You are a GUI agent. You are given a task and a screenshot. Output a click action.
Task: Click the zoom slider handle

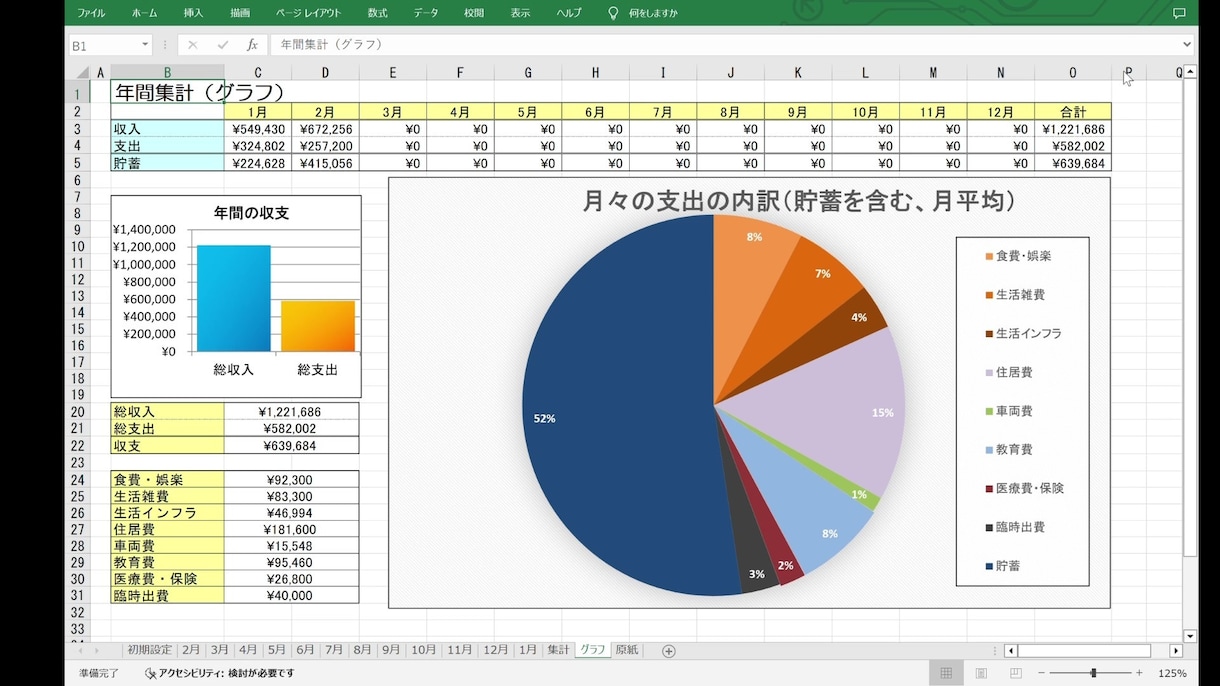1094,673
